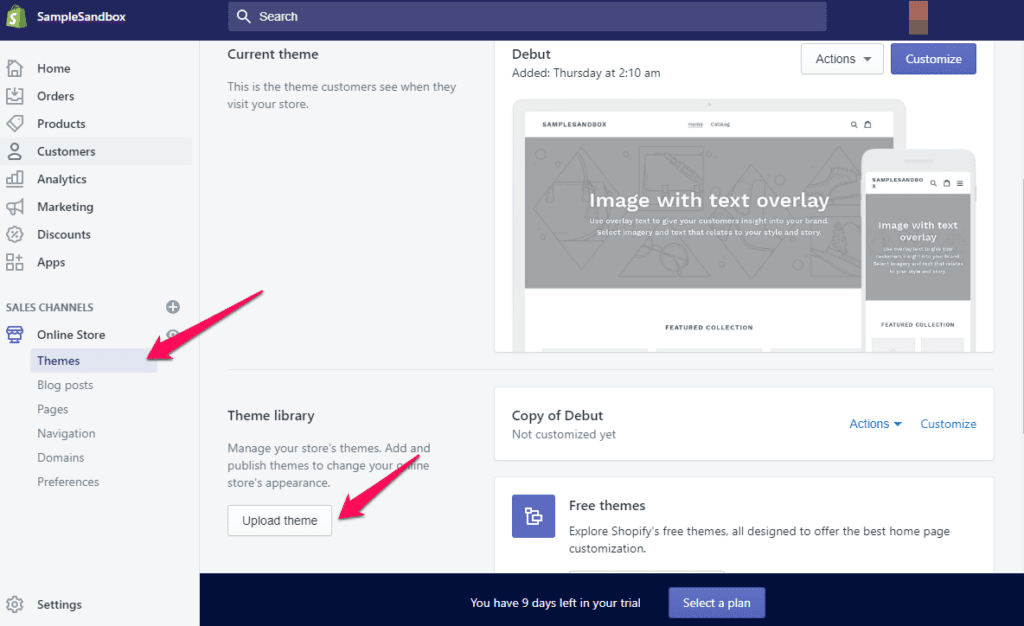
Task: Select the Customers section
Action: [64, 151]
